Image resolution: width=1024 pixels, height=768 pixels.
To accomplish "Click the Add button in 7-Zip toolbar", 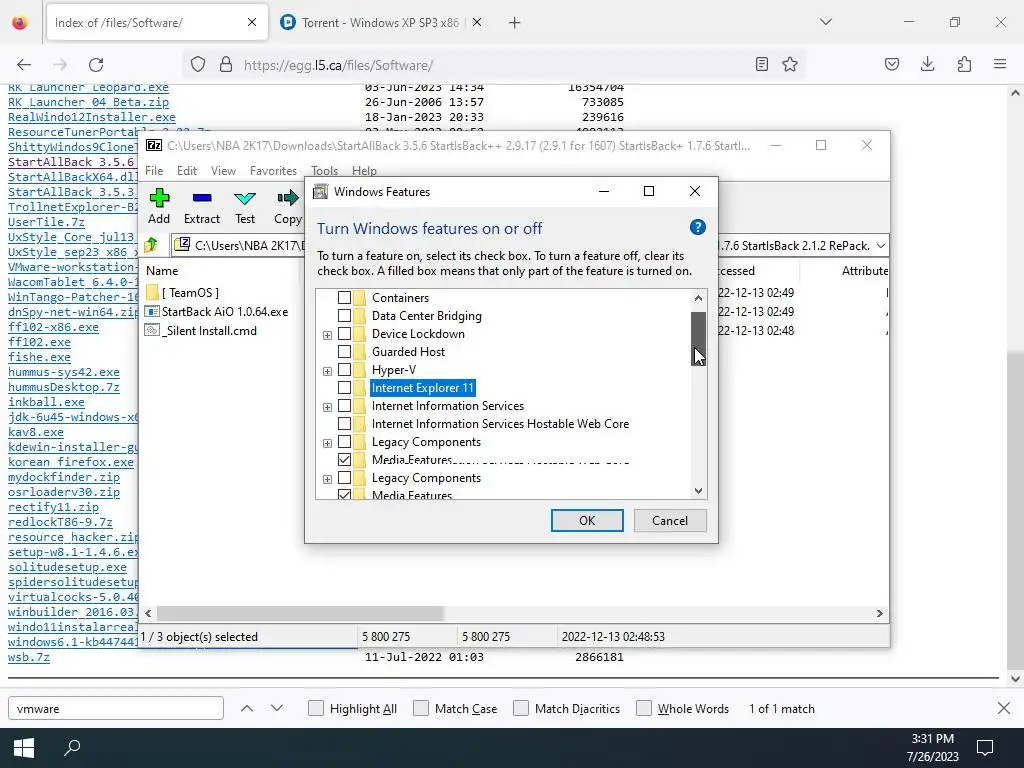I will (159, 206).
